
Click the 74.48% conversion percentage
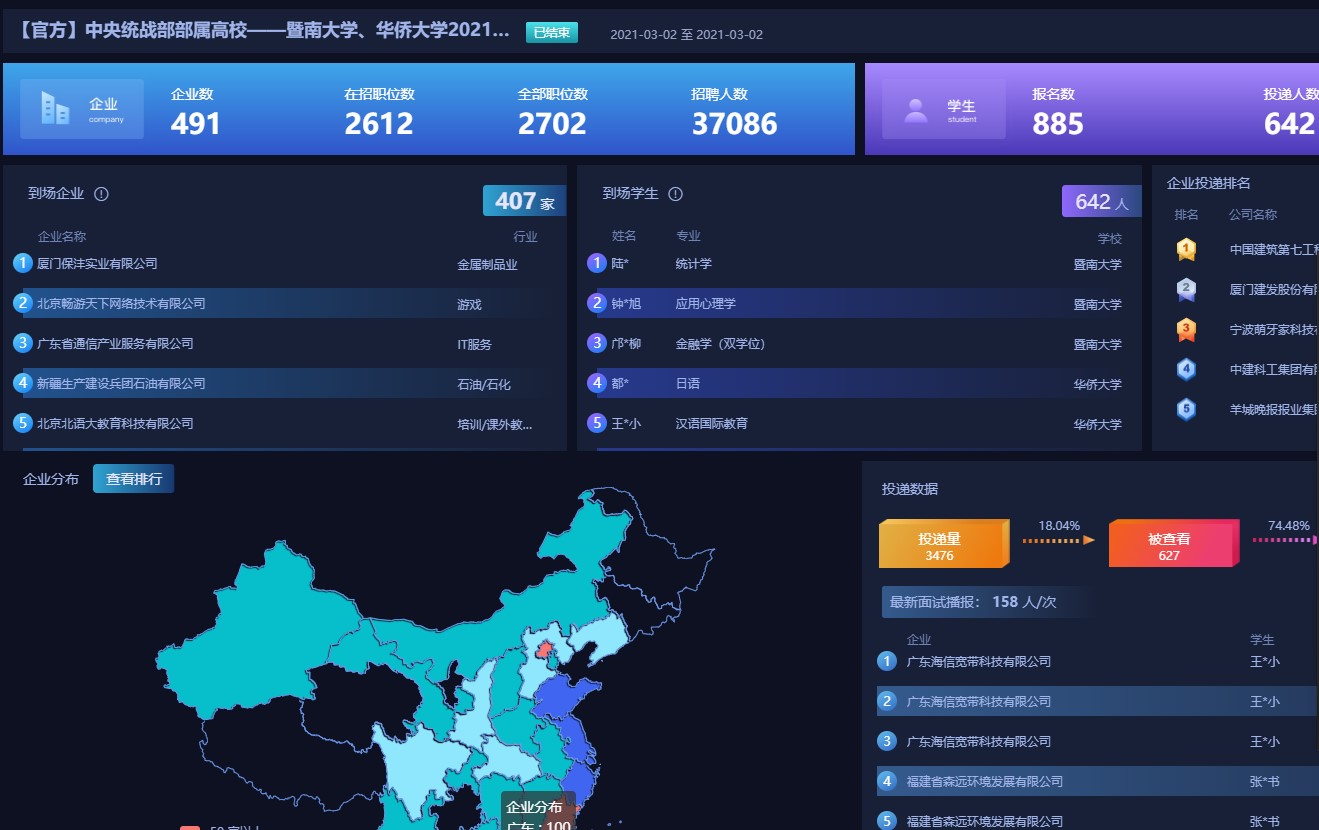1288,526
